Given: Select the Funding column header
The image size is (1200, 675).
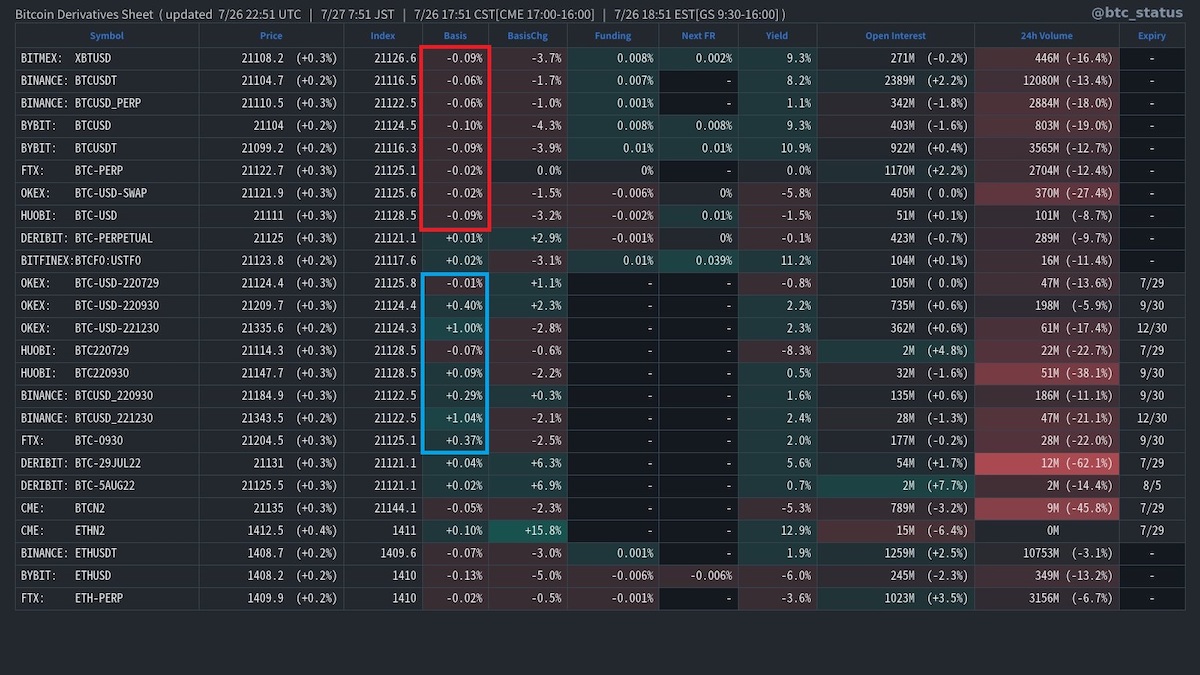Looking at the screenshot, I should tap(613, 36).
